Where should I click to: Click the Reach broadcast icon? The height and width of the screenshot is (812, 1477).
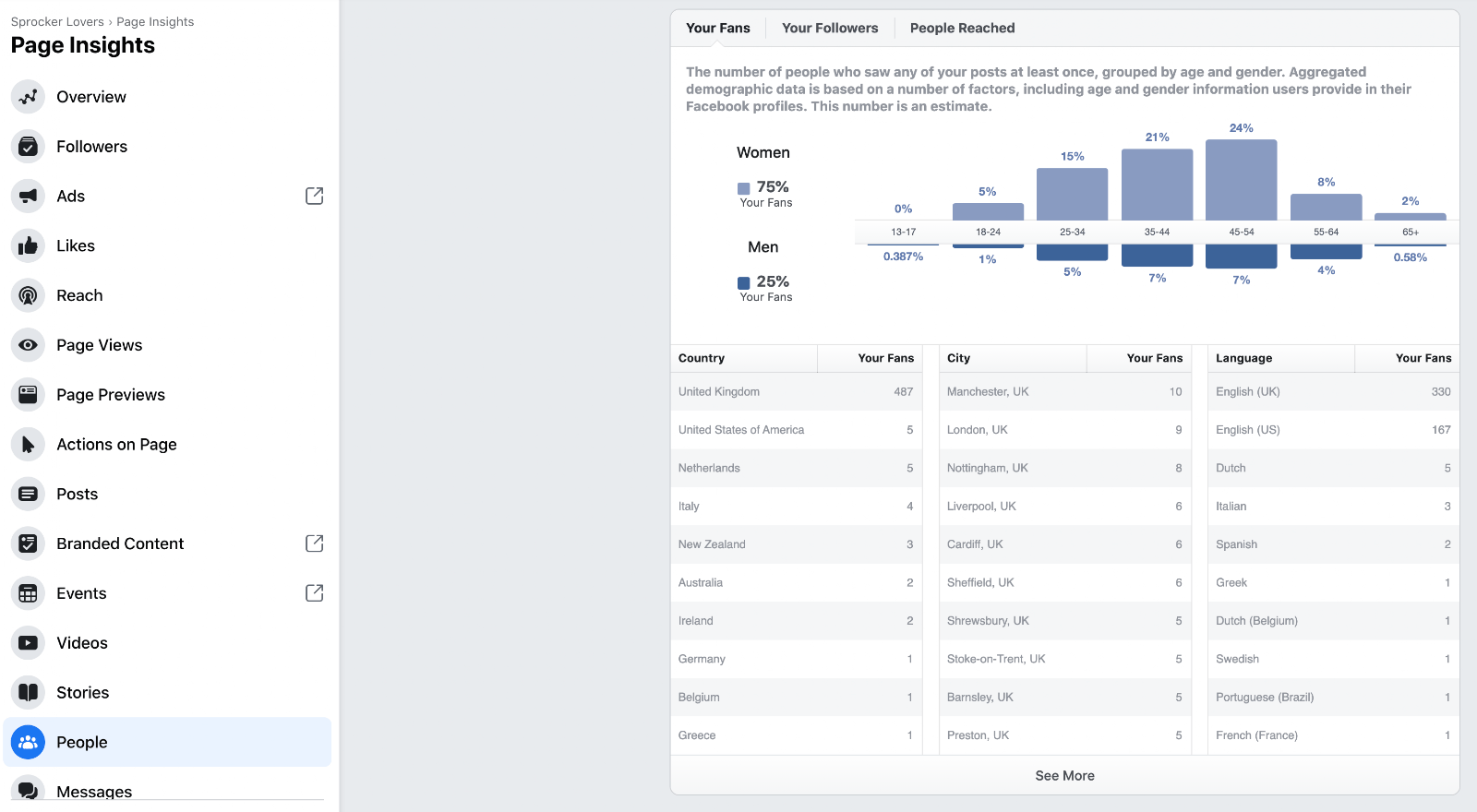tap(28, 295)
